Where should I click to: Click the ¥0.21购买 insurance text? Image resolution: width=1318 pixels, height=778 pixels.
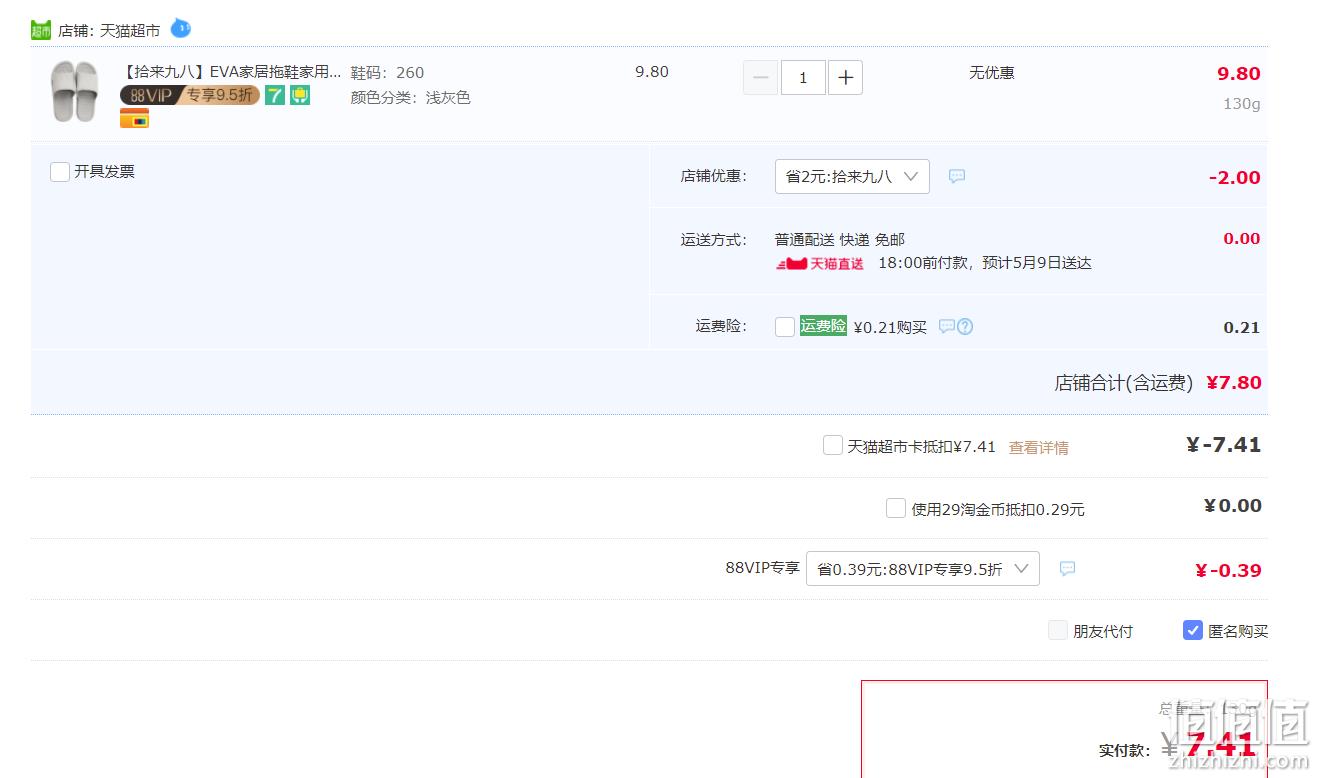tap(890, 327)
